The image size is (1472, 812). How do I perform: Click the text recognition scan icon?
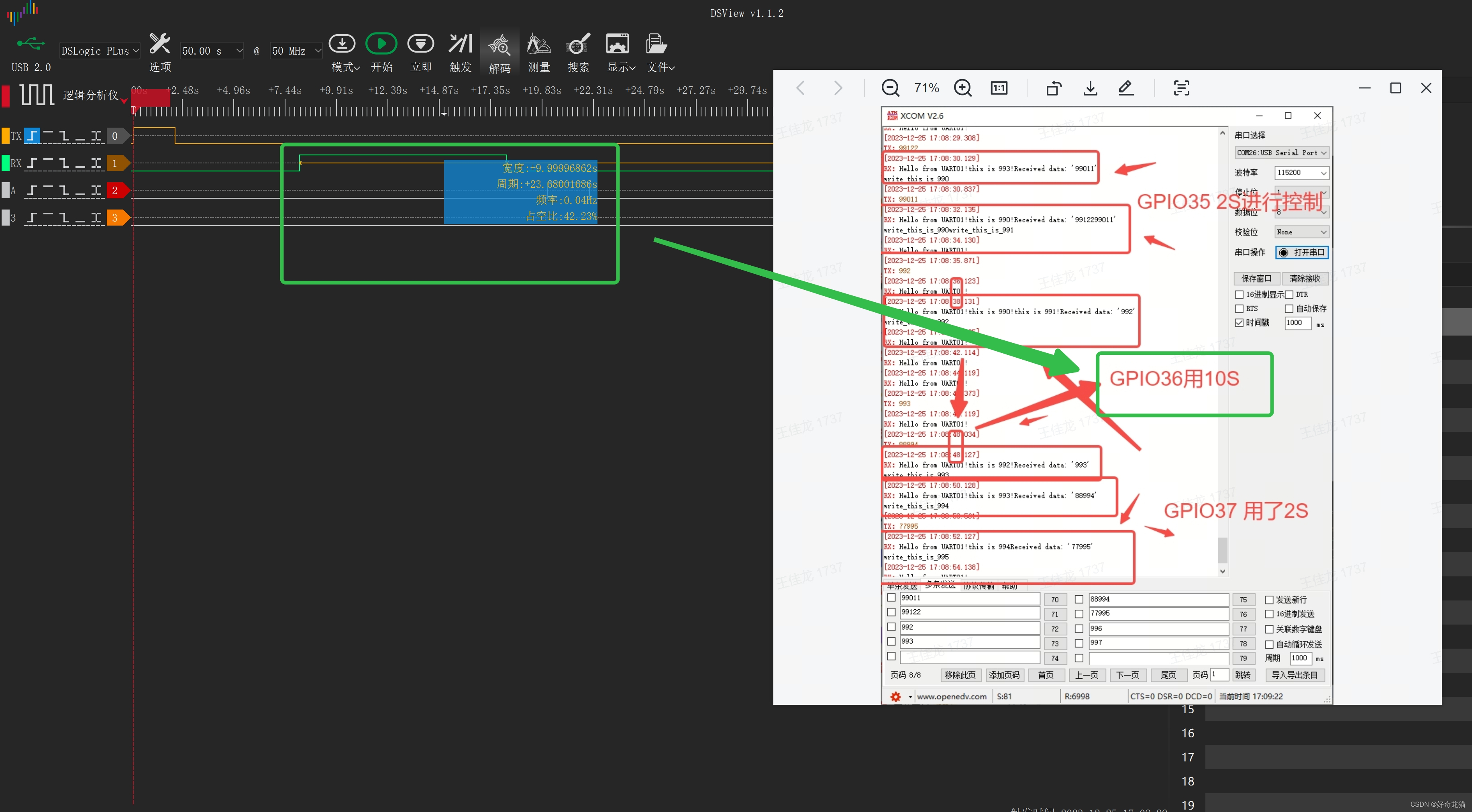pos(1181,88)
